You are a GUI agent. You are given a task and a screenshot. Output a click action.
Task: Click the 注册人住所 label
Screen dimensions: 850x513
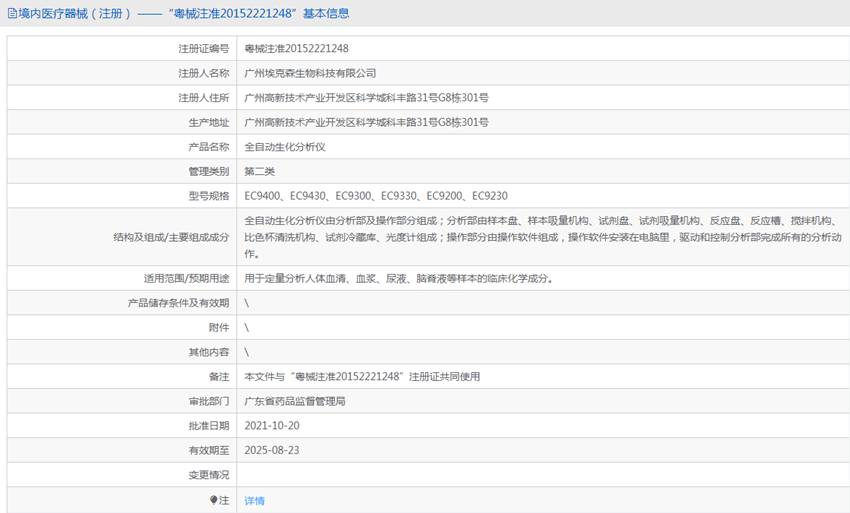(204, 98)
